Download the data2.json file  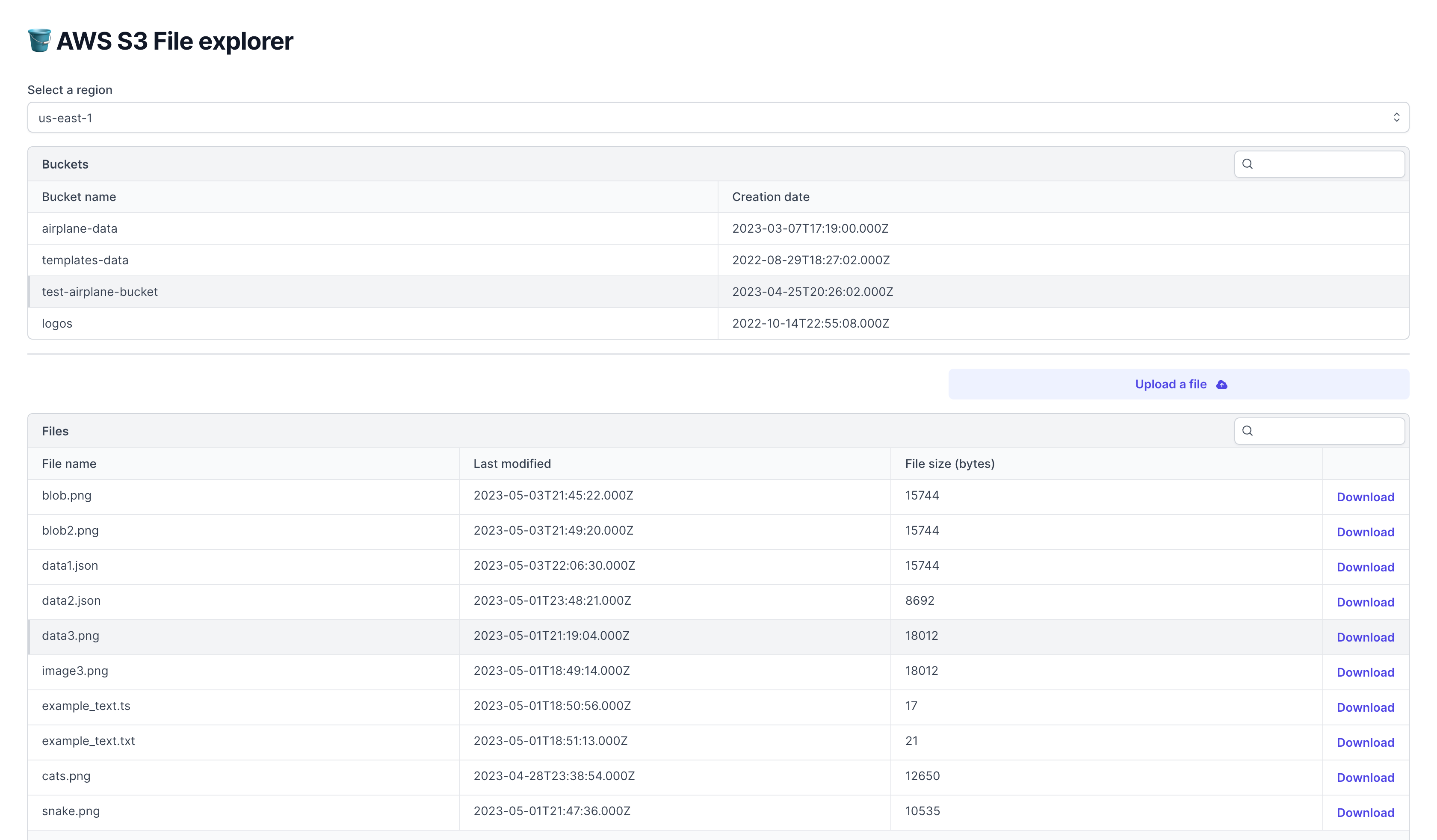pyautogui.click(x=1365, y=602)
